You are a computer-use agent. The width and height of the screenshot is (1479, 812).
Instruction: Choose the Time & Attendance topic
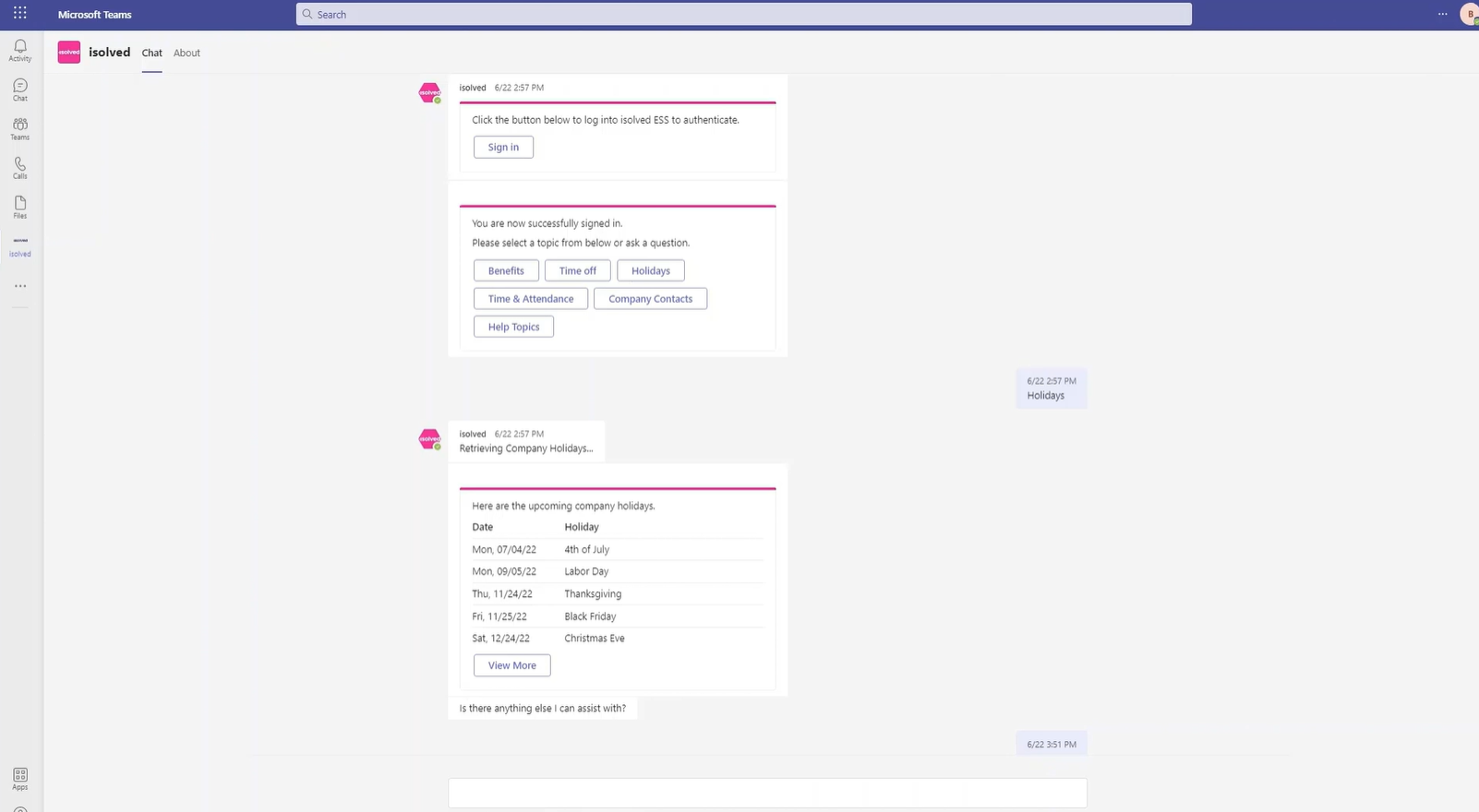[x=531, y=298]
